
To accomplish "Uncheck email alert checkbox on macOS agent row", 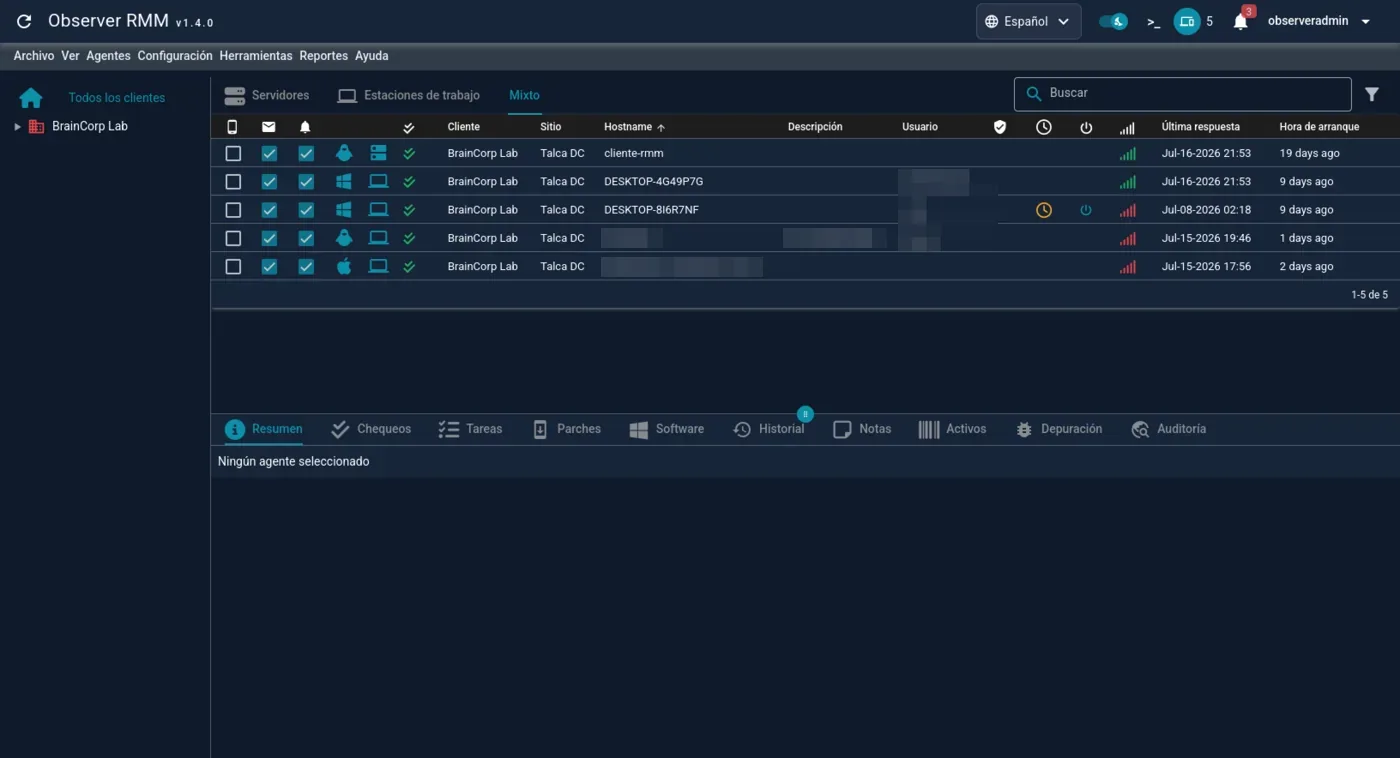I will [x=269, y=267].
